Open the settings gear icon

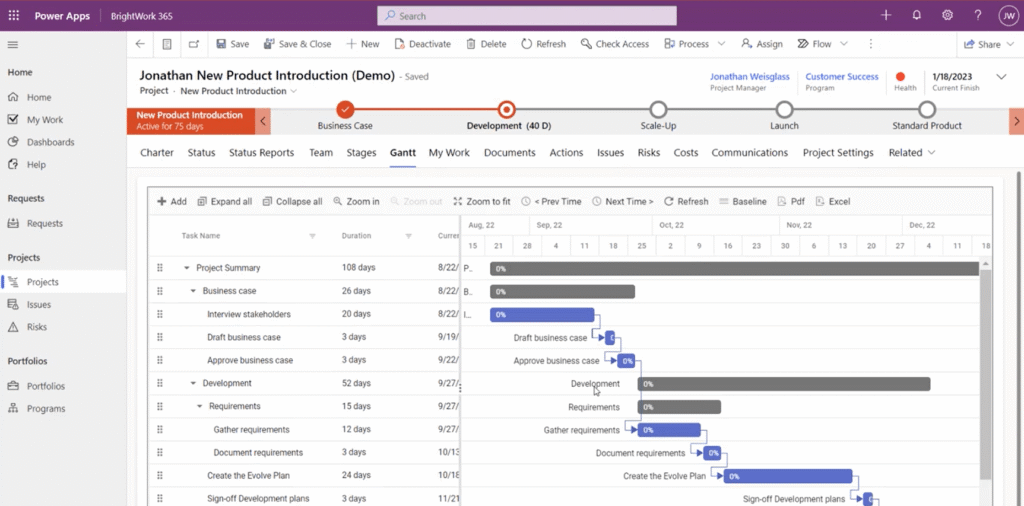pos(947,16)
